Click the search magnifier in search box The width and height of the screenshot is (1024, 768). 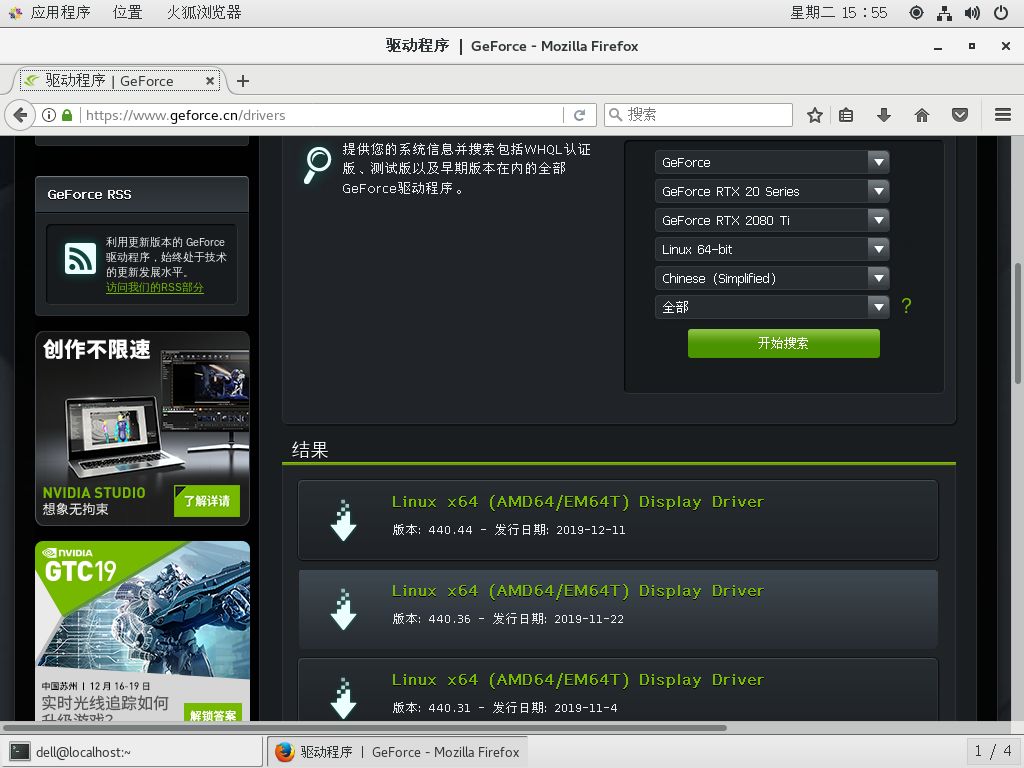pos(615,115)
